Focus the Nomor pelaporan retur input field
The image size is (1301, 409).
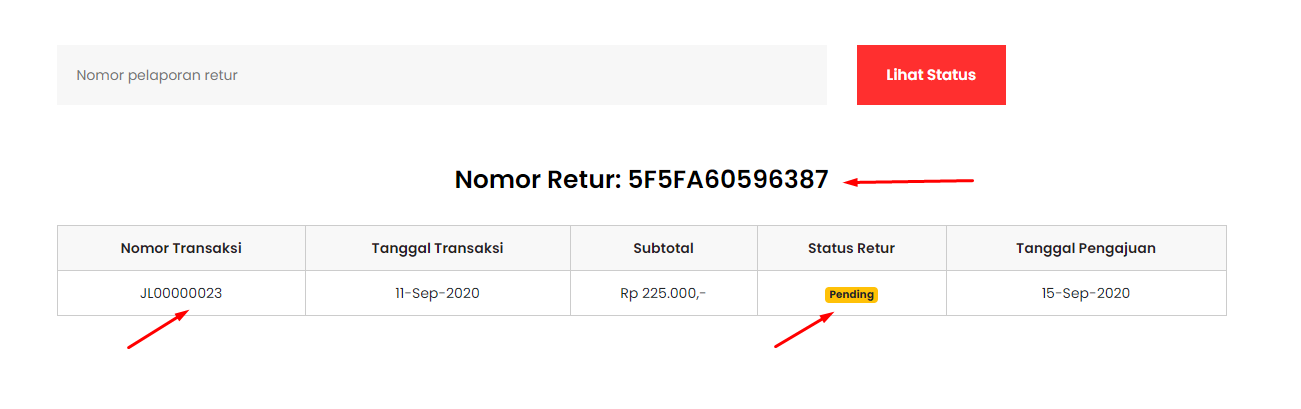[441, 75]
